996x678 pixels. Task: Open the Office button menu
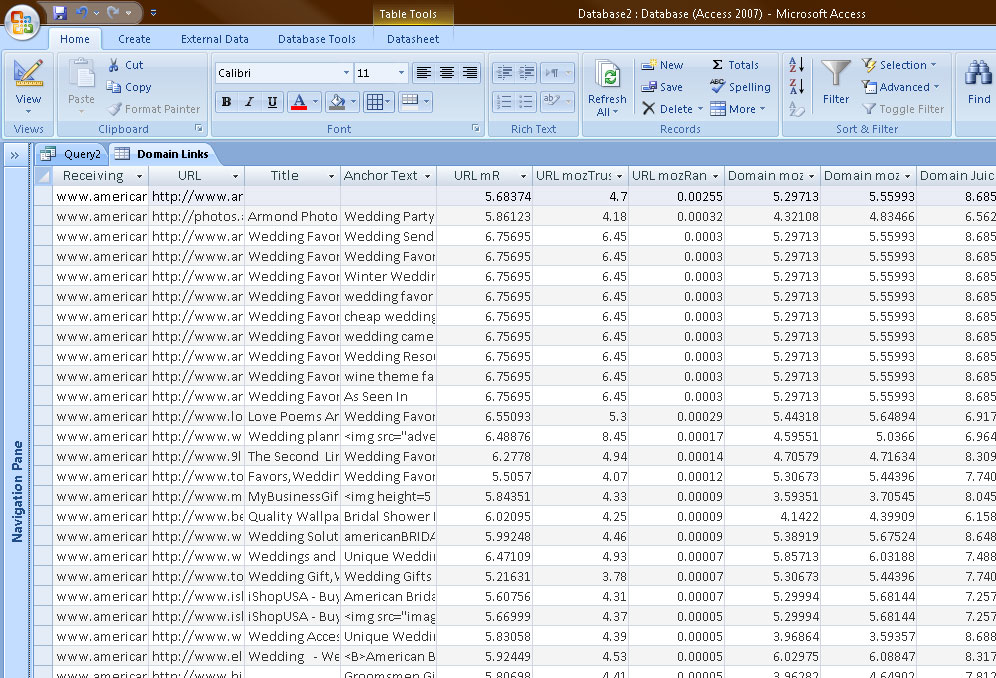pos(22,22)
